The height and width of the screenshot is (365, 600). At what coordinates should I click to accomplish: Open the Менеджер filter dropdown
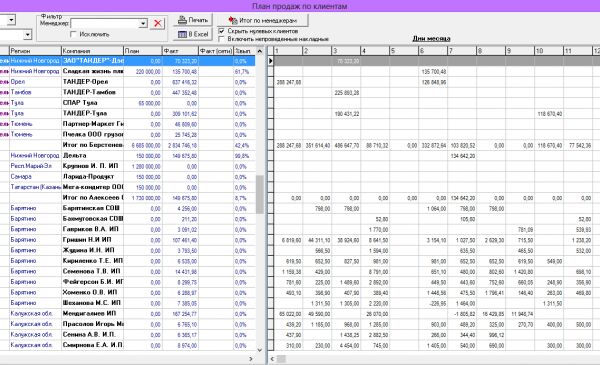143,23
